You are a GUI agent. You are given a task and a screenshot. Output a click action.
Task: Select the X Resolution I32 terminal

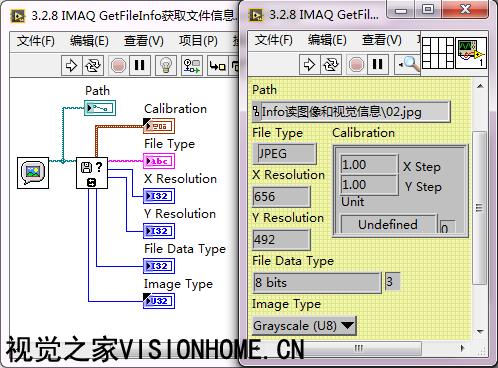[x=159, y=196]
